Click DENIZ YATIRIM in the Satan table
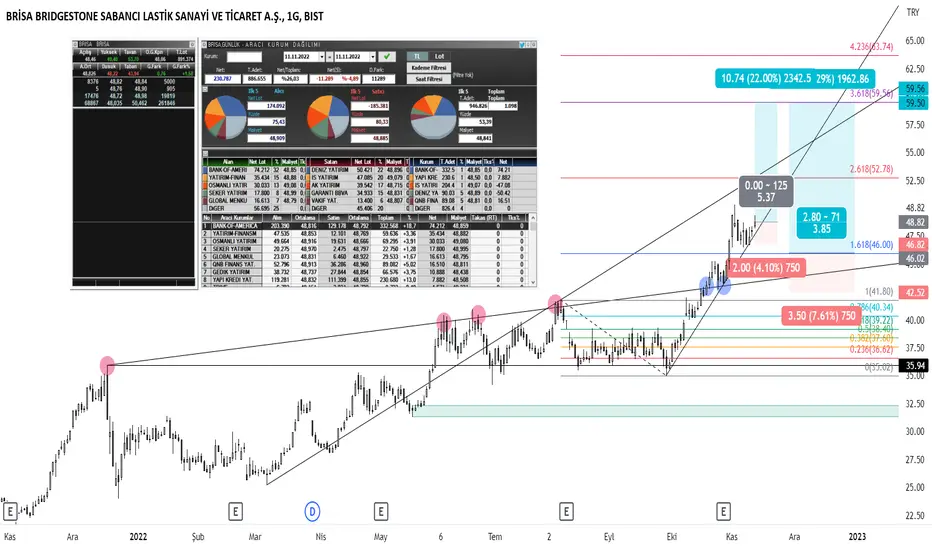 [330, 170]
